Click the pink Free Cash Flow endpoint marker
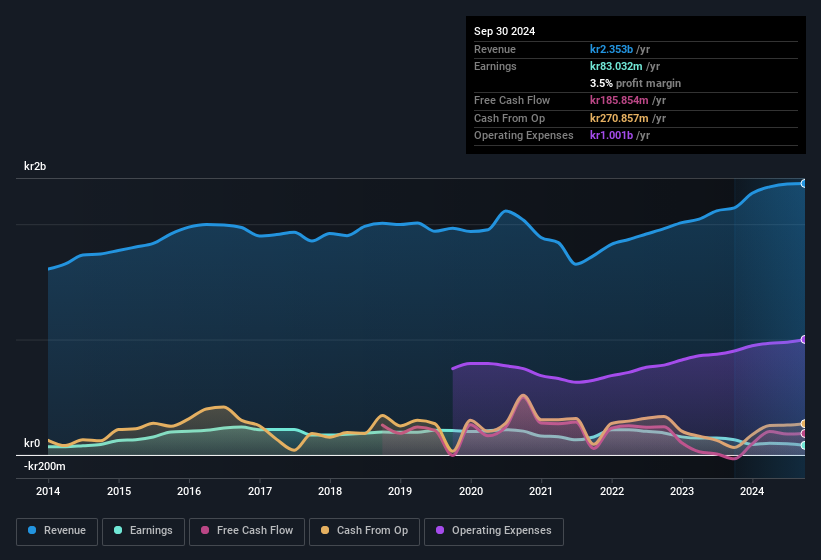This screenshot has height=560, width=821. pos(804,434)
